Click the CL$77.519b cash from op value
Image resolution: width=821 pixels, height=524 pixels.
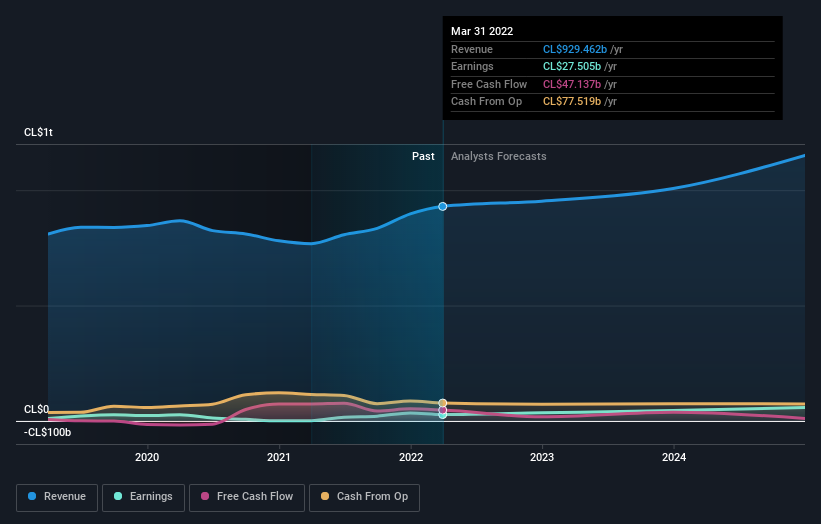pos(572,102)
